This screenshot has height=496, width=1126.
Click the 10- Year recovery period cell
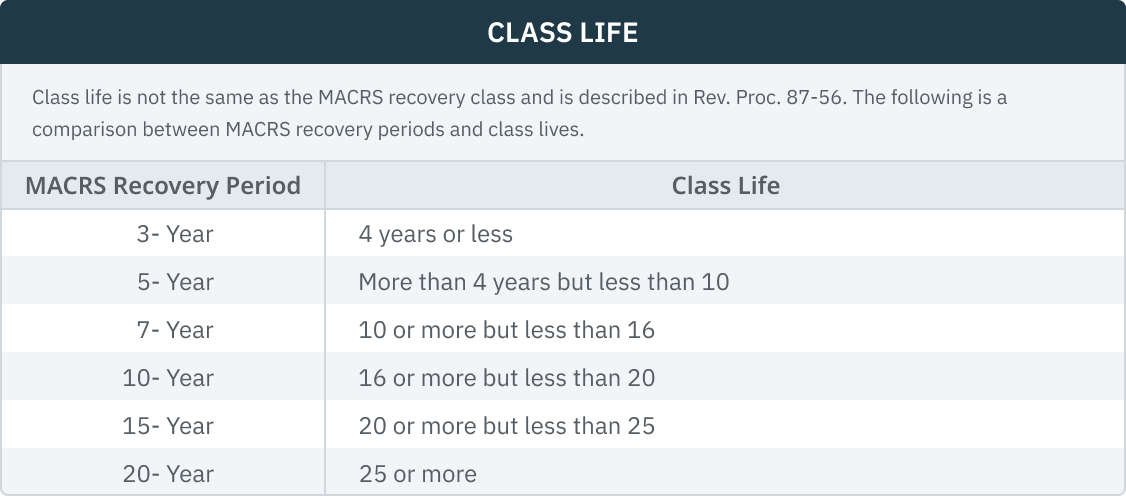tap(169, 378)
